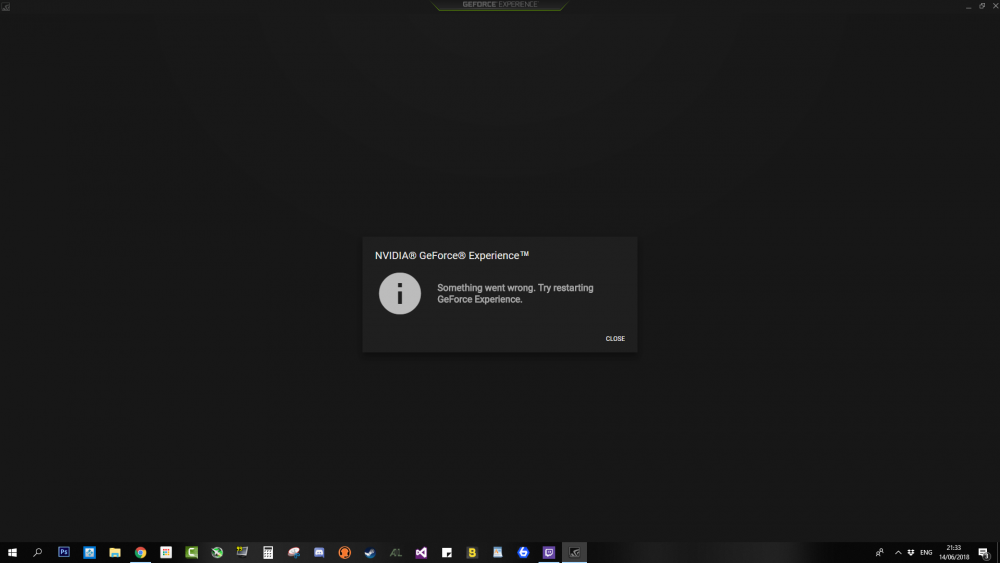
Task: Open the green Camtasia icon in the taskbar
Action: pyautogui.click(x=191, y=552)
